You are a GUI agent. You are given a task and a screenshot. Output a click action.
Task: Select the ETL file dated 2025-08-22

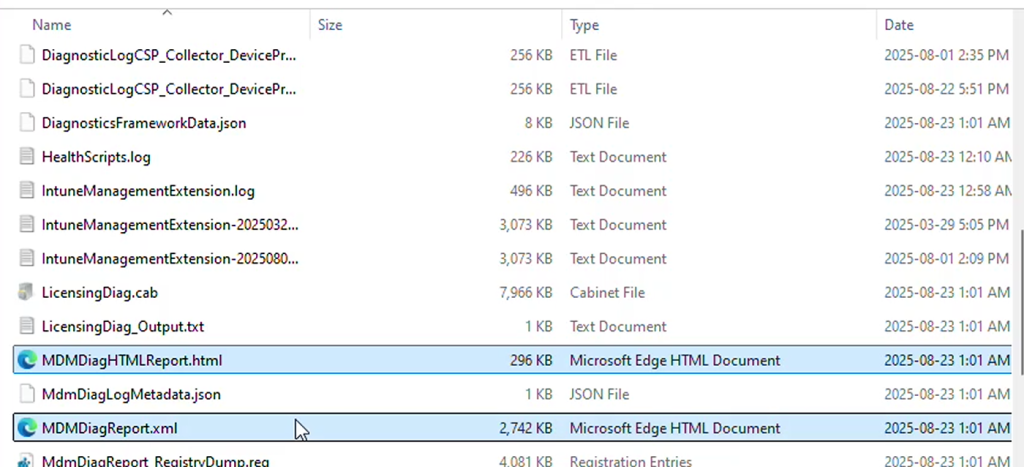pos(168,89)
